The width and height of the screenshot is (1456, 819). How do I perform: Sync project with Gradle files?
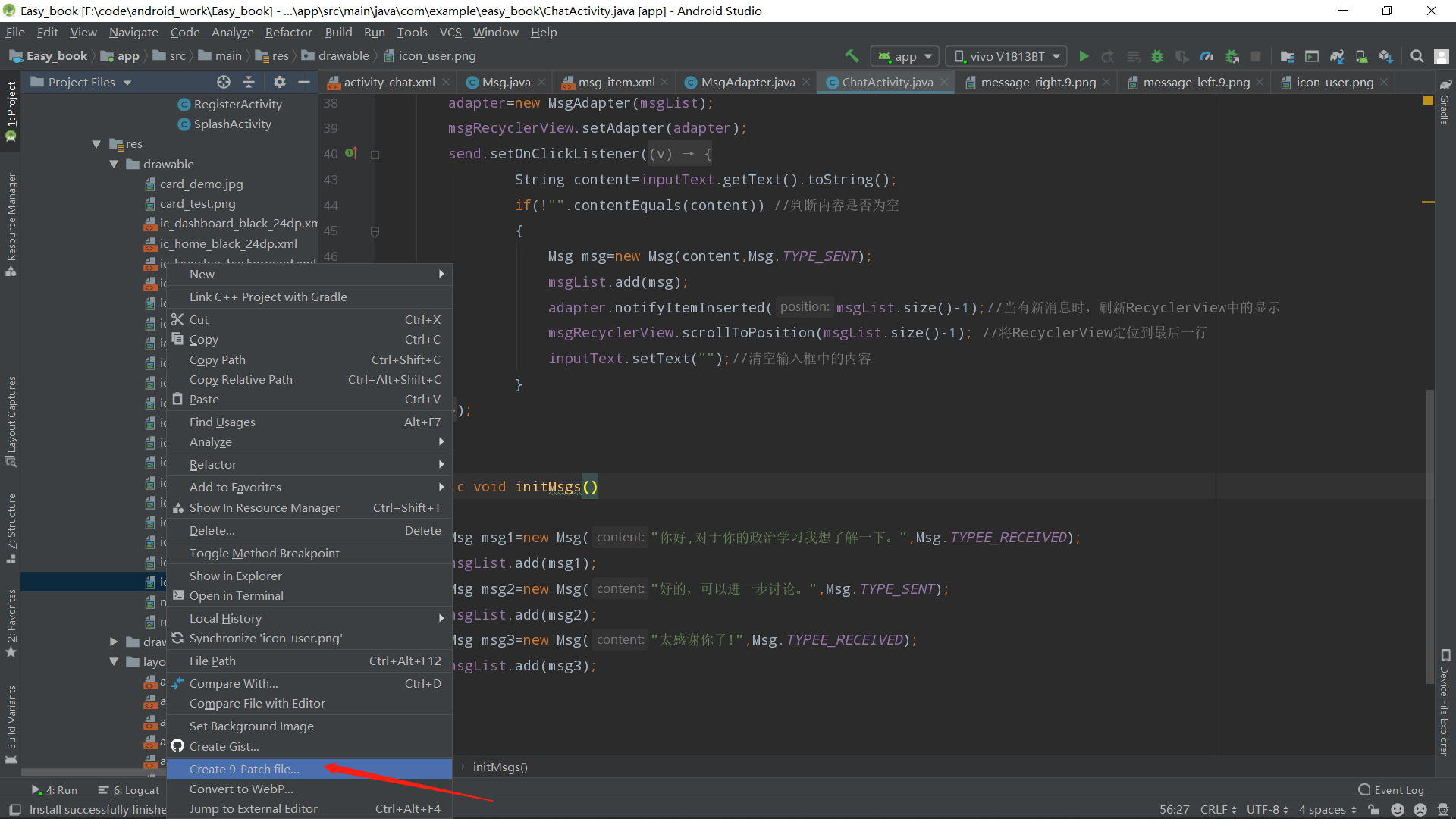pyautogui.click(x=1337, y=55)
